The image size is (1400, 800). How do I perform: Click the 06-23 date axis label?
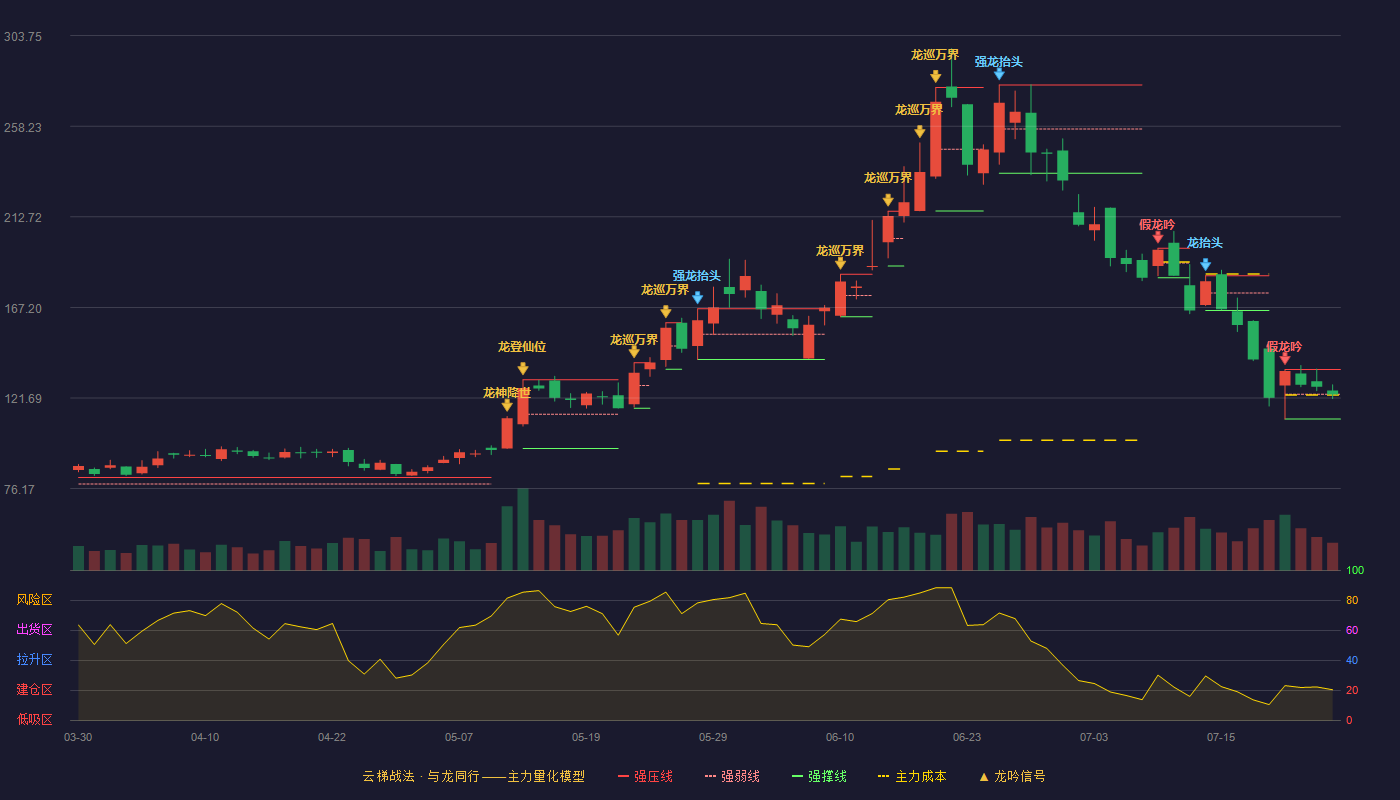click(x=967, y=737)
